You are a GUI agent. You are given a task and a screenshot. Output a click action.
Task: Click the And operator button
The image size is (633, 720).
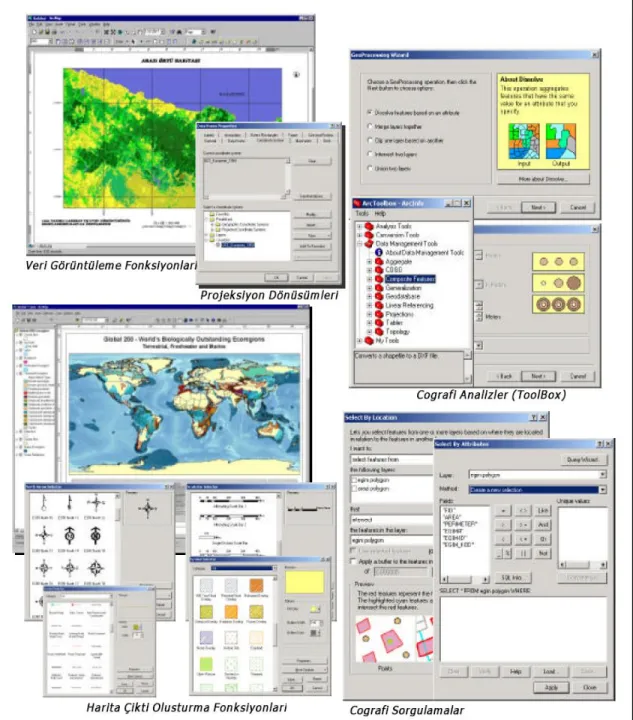[543, 525]
